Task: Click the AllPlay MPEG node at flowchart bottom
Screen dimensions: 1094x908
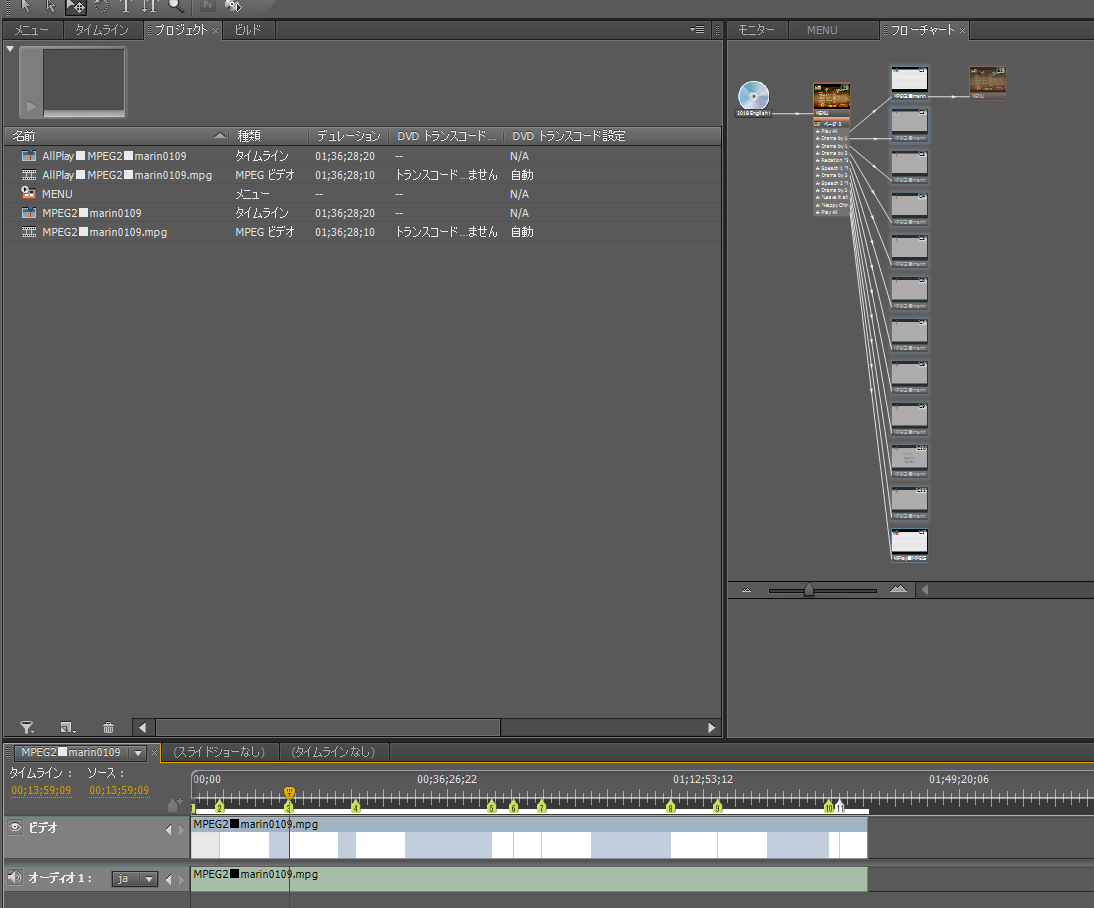Action: (x=909, y=545)
